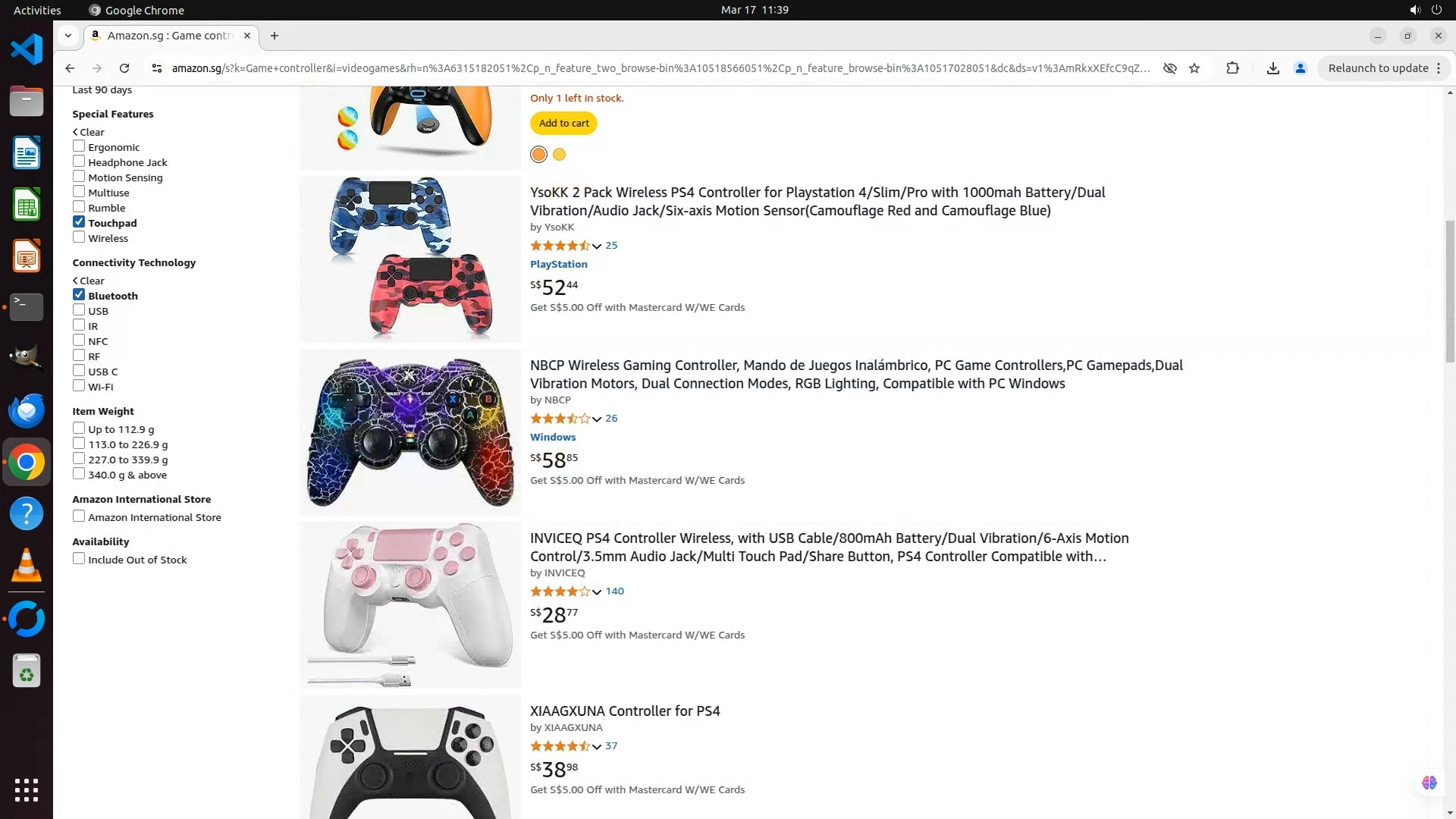Open the Activities overview menu
The width and height of the screenshot is (1456, 819).
point(37,10)
